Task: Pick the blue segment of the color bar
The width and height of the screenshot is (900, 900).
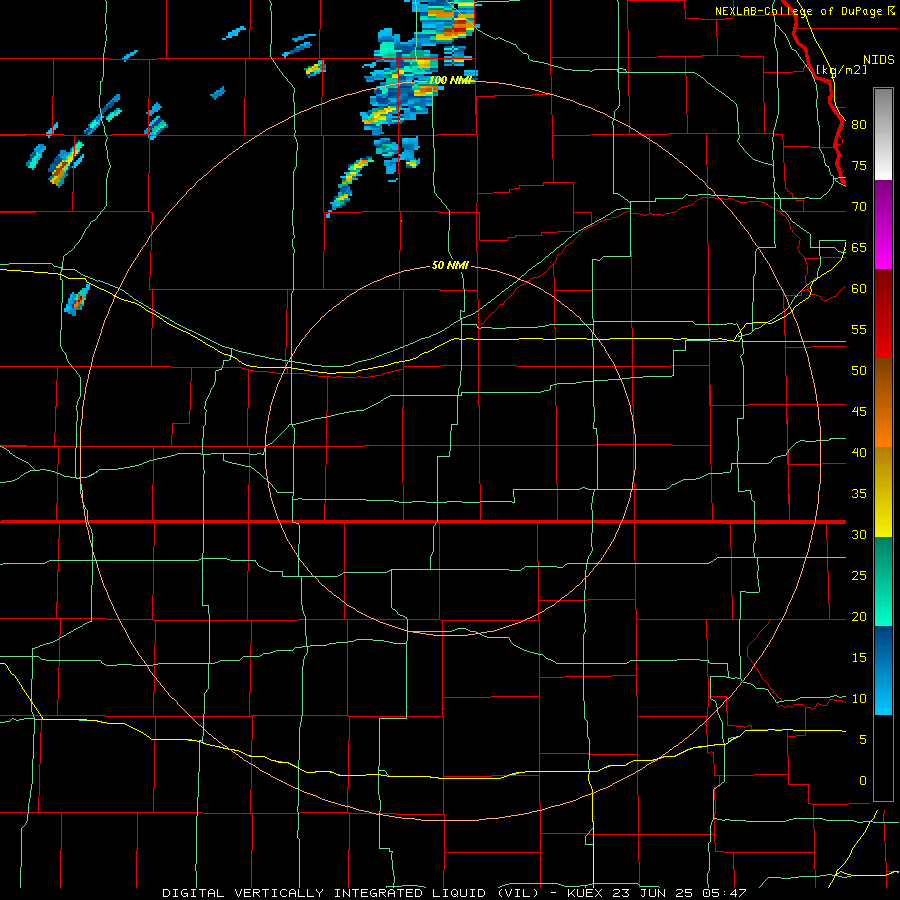Action: (x=883, y=670)
